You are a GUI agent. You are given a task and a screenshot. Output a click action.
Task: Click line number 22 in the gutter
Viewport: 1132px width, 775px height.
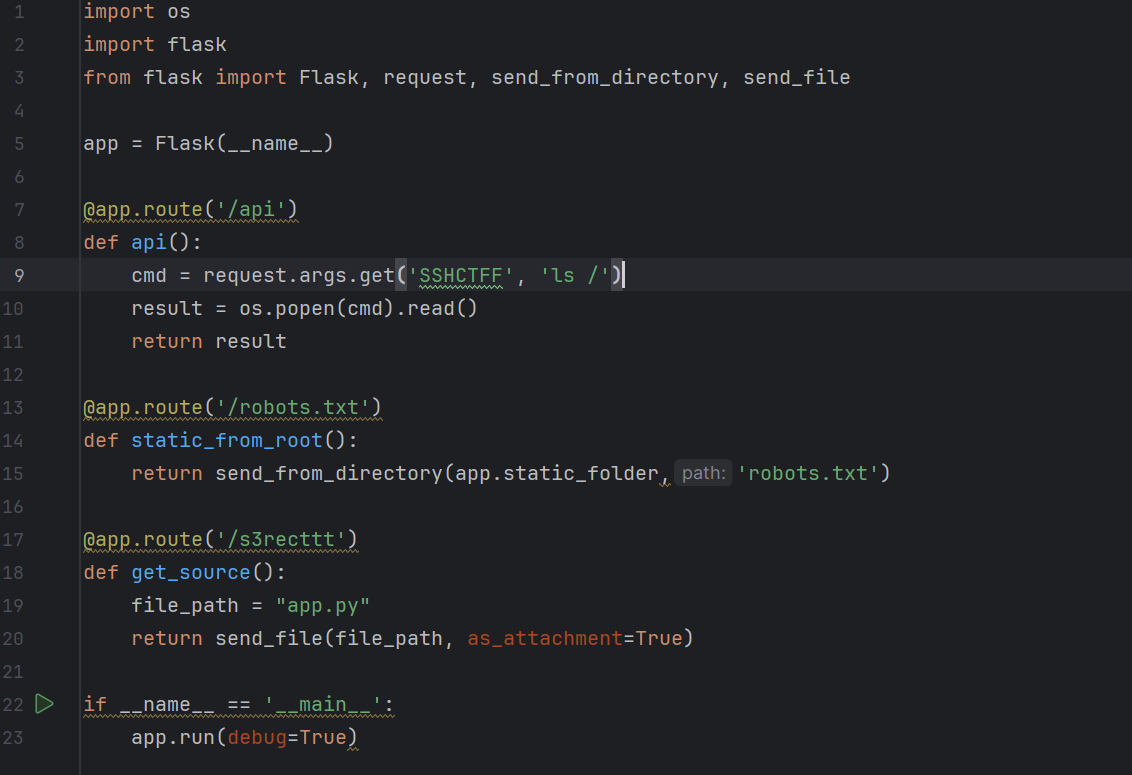[14, 704]
